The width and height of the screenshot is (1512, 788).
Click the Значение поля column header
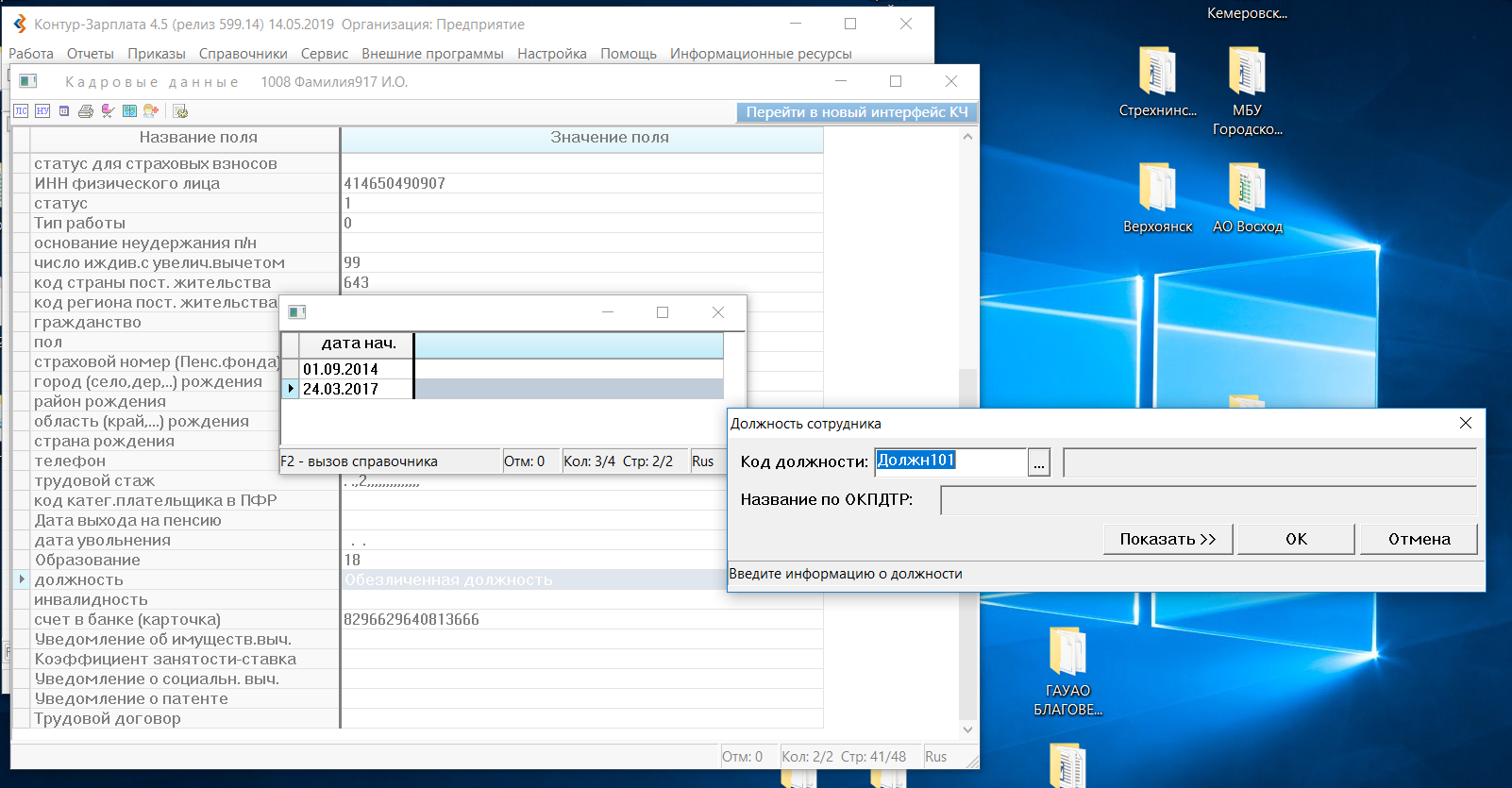coord(582,138)
